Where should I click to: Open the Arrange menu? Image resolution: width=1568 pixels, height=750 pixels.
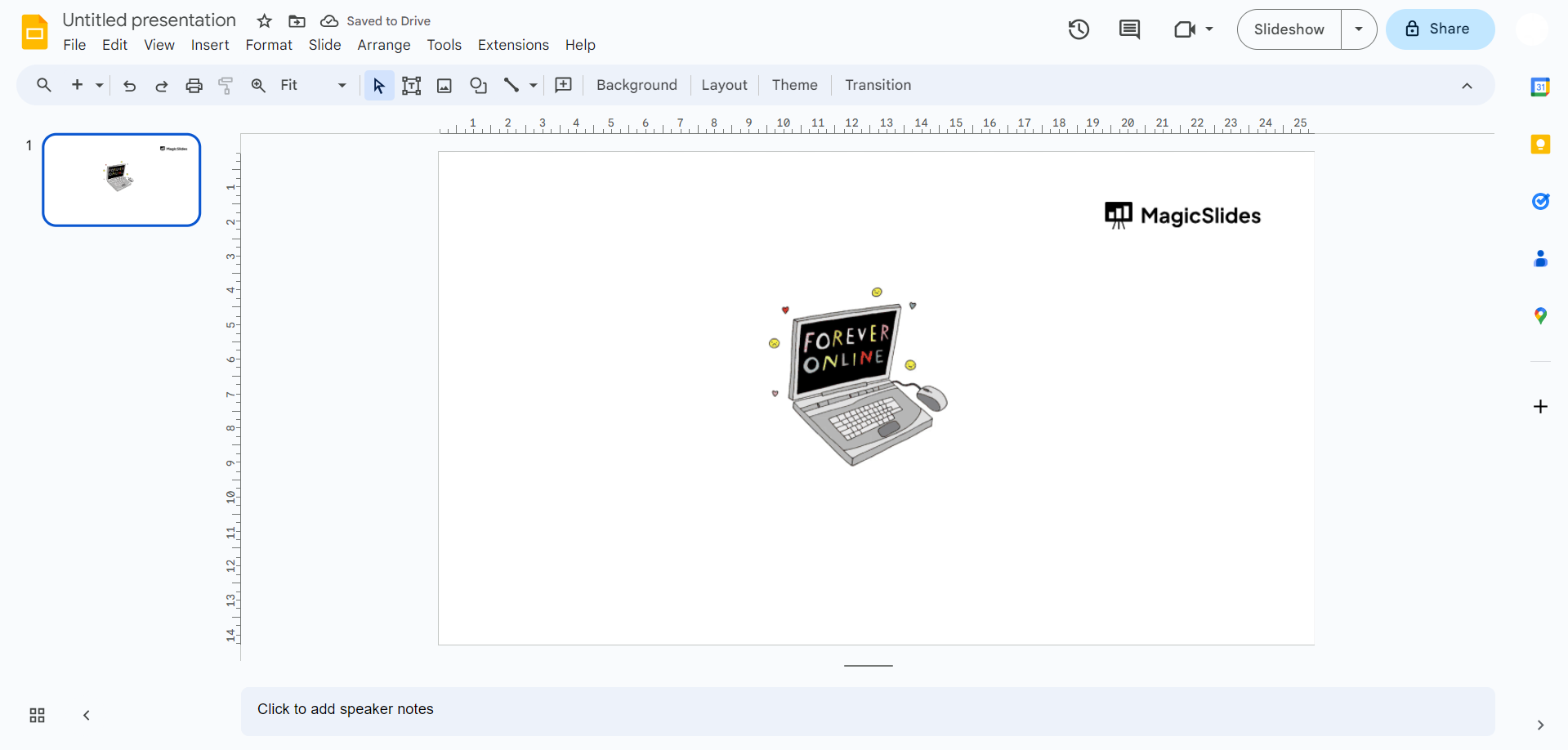point(383,45)
